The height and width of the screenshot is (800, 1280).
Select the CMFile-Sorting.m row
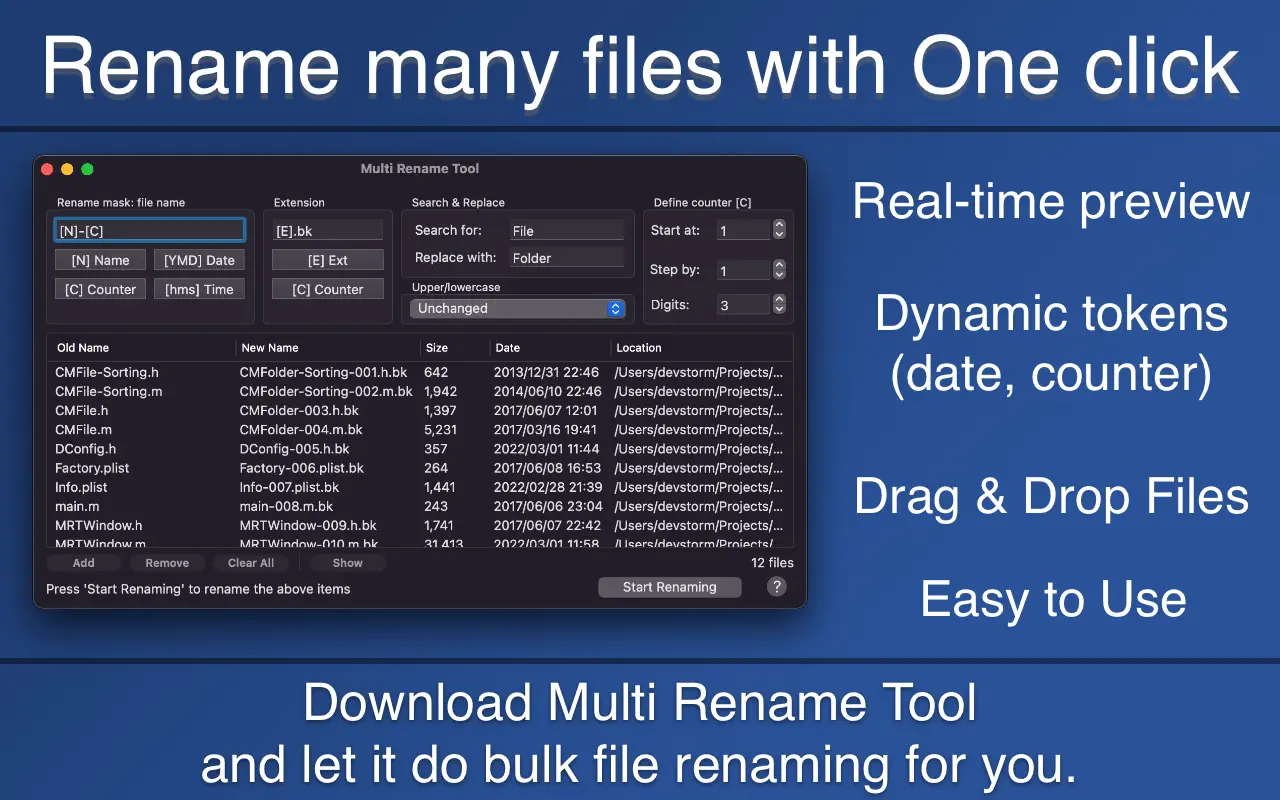(420, 391)
